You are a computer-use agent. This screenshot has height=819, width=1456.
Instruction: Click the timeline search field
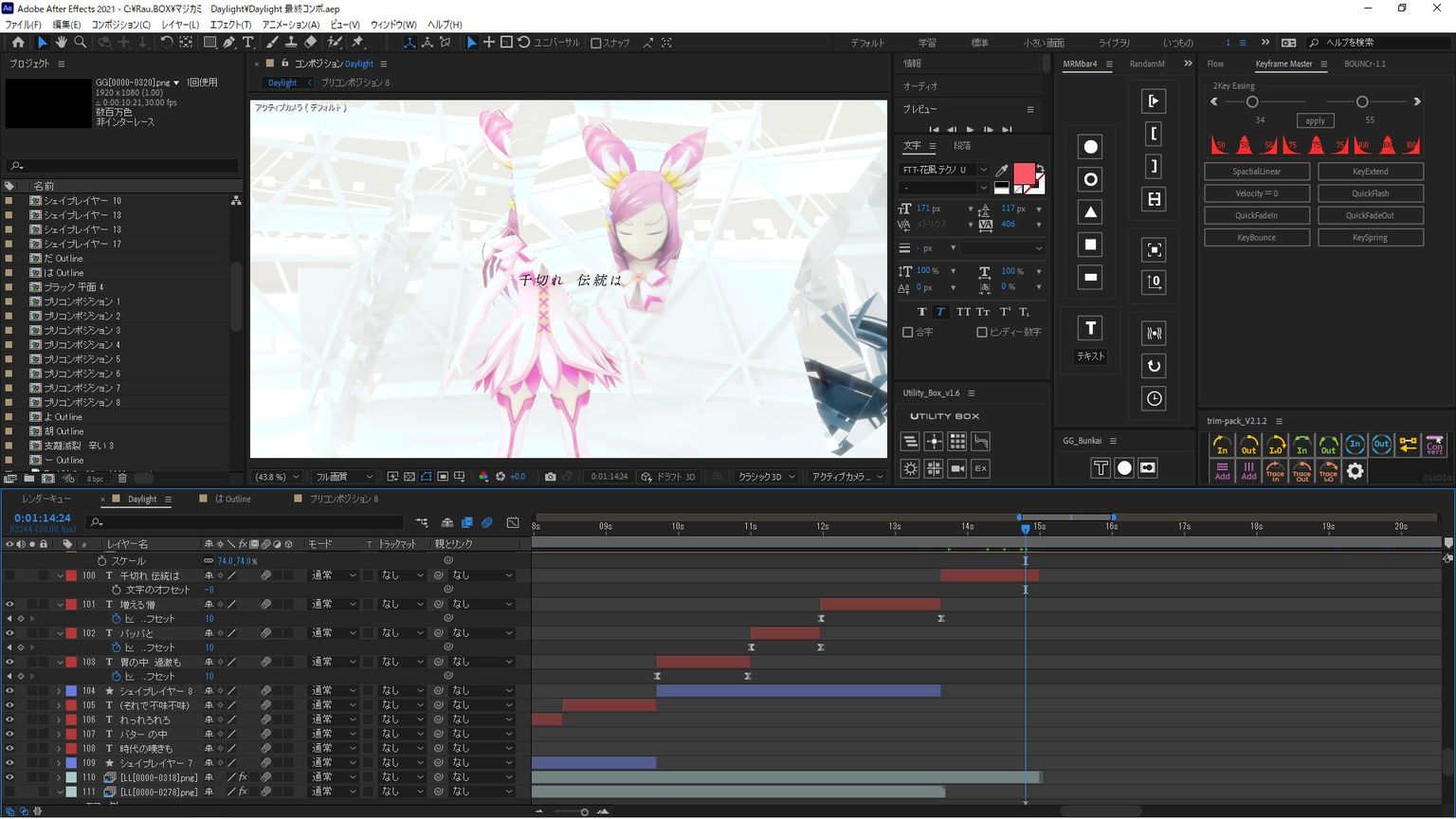(x=246, y=522)
